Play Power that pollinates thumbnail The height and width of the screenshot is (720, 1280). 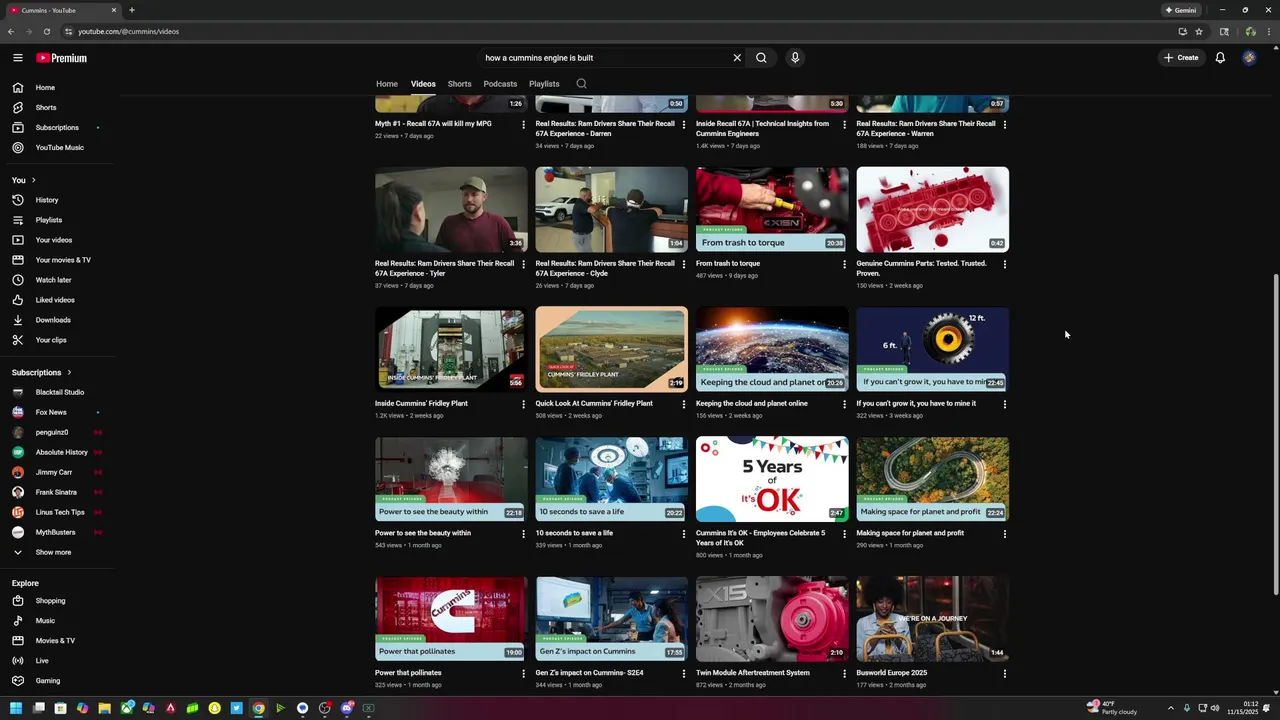click(451, 619)
